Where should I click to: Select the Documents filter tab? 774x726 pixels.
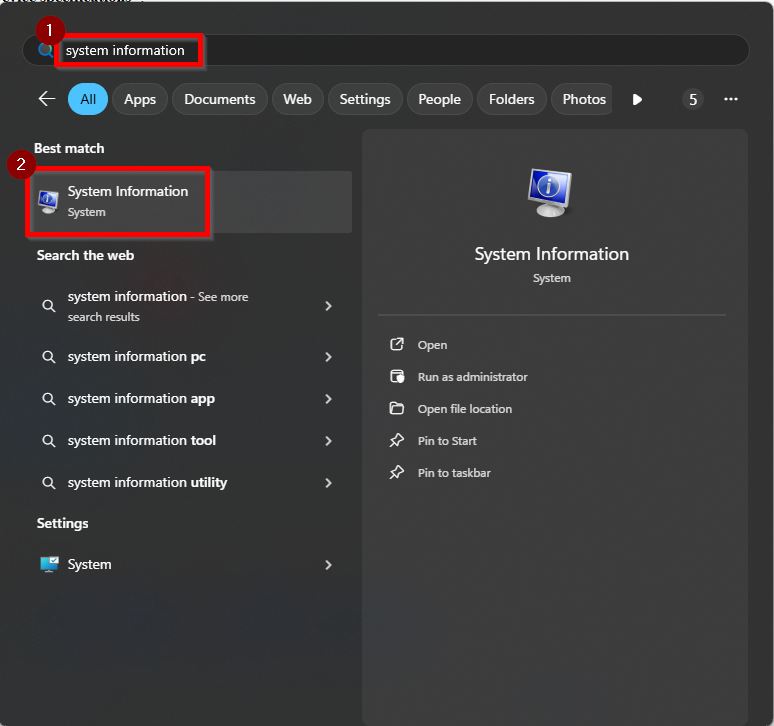click(x=219, y=99)
